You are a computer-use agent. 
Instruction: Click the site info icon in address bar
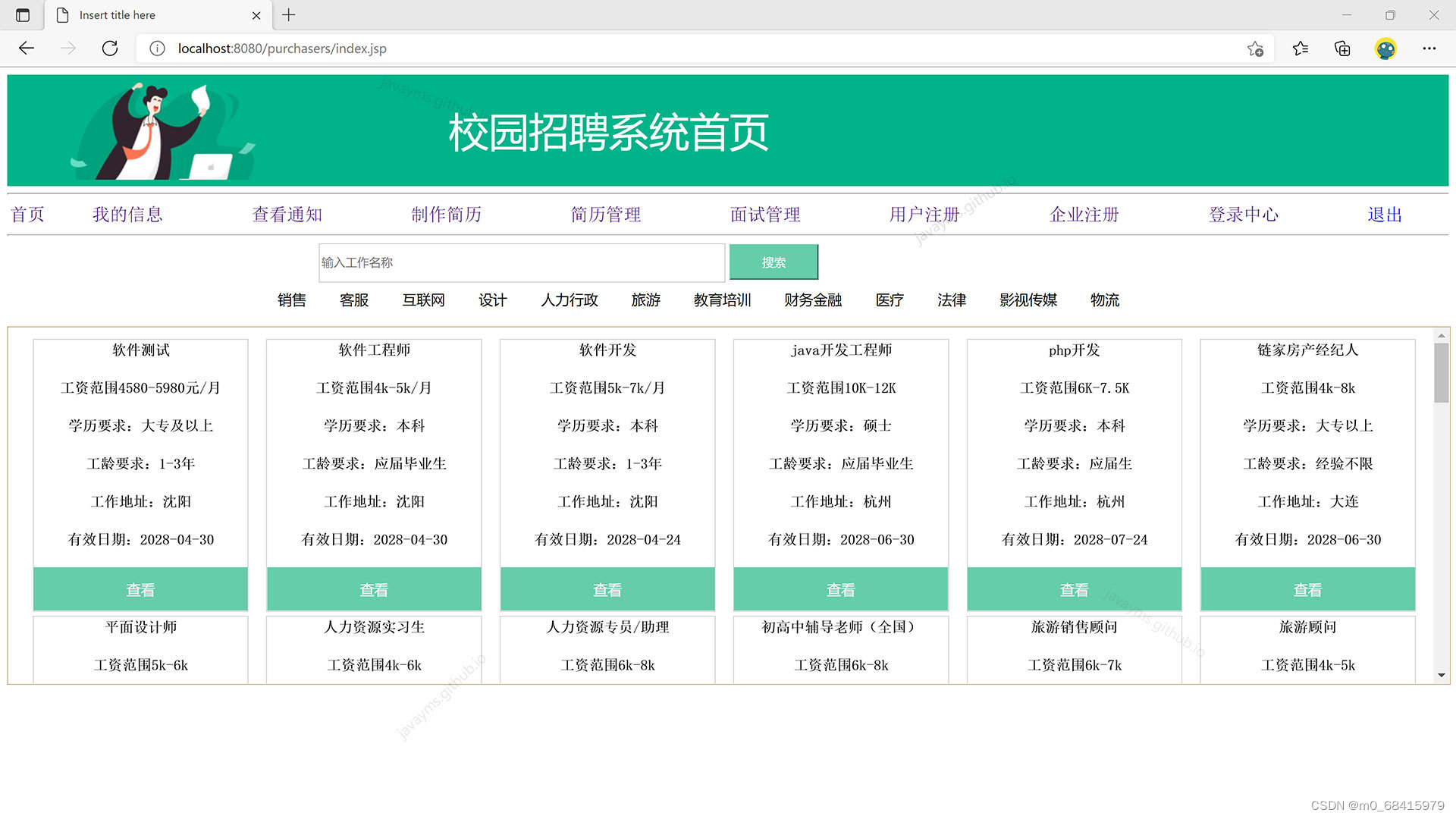click(x=157, y=48)
